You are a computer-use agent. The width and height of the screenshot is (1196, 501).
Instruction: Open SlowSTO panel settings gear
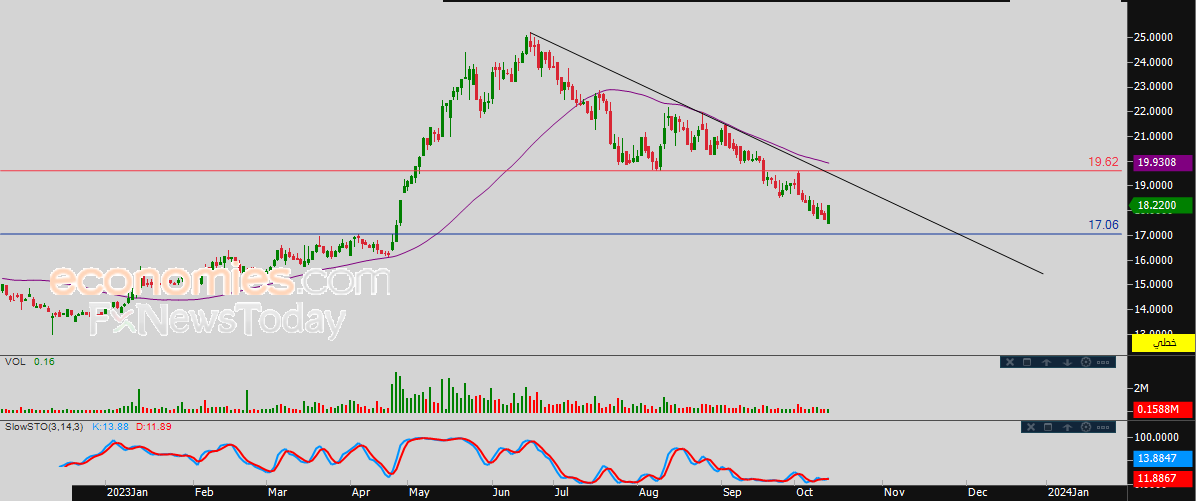coord(1086,427)
